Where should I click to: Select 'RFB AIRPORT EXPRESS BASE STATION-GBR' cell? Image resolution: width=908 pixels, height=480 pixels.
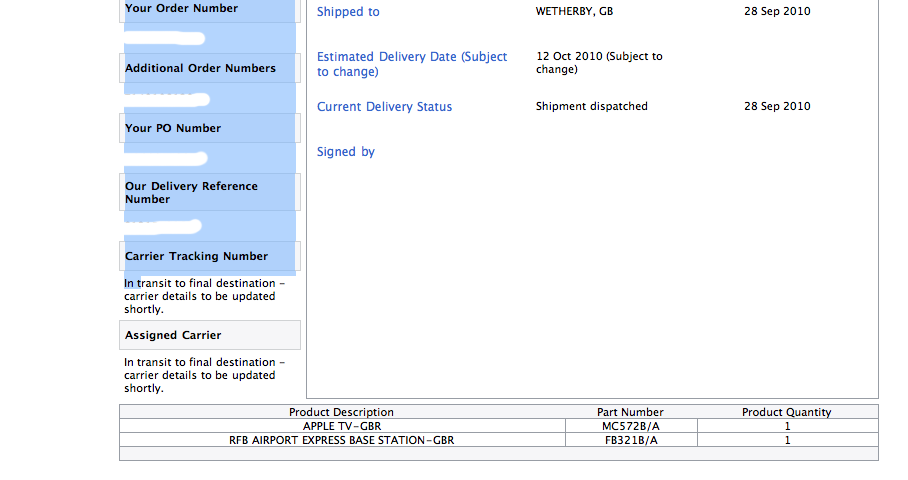coord(342,440)
